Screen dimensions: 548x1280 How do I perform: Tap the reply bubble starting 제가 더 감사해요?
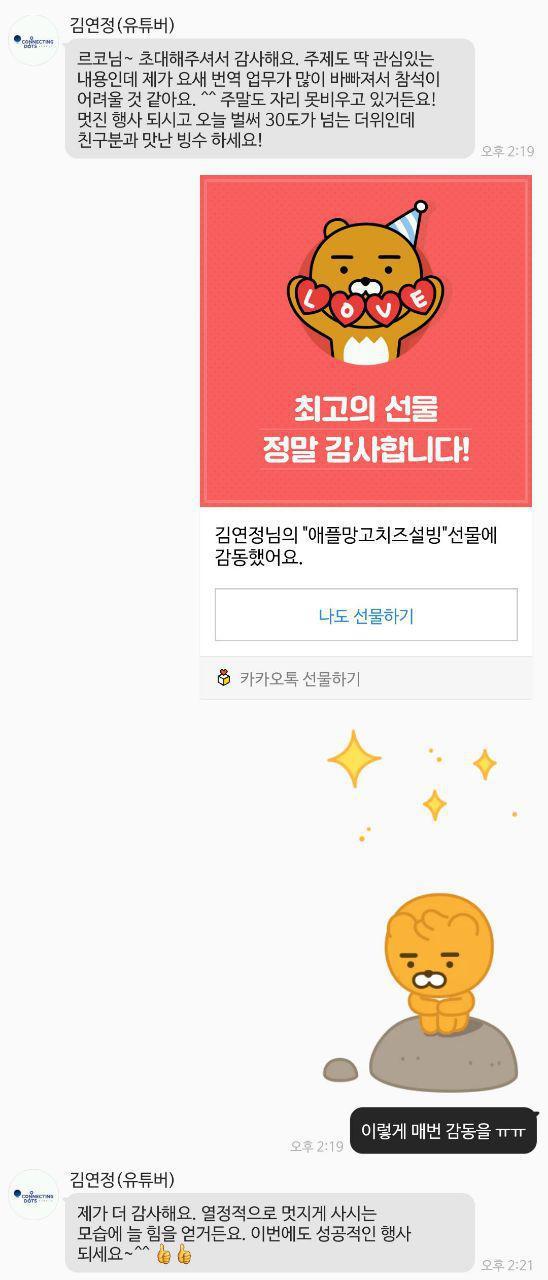tap(270, 1232)
